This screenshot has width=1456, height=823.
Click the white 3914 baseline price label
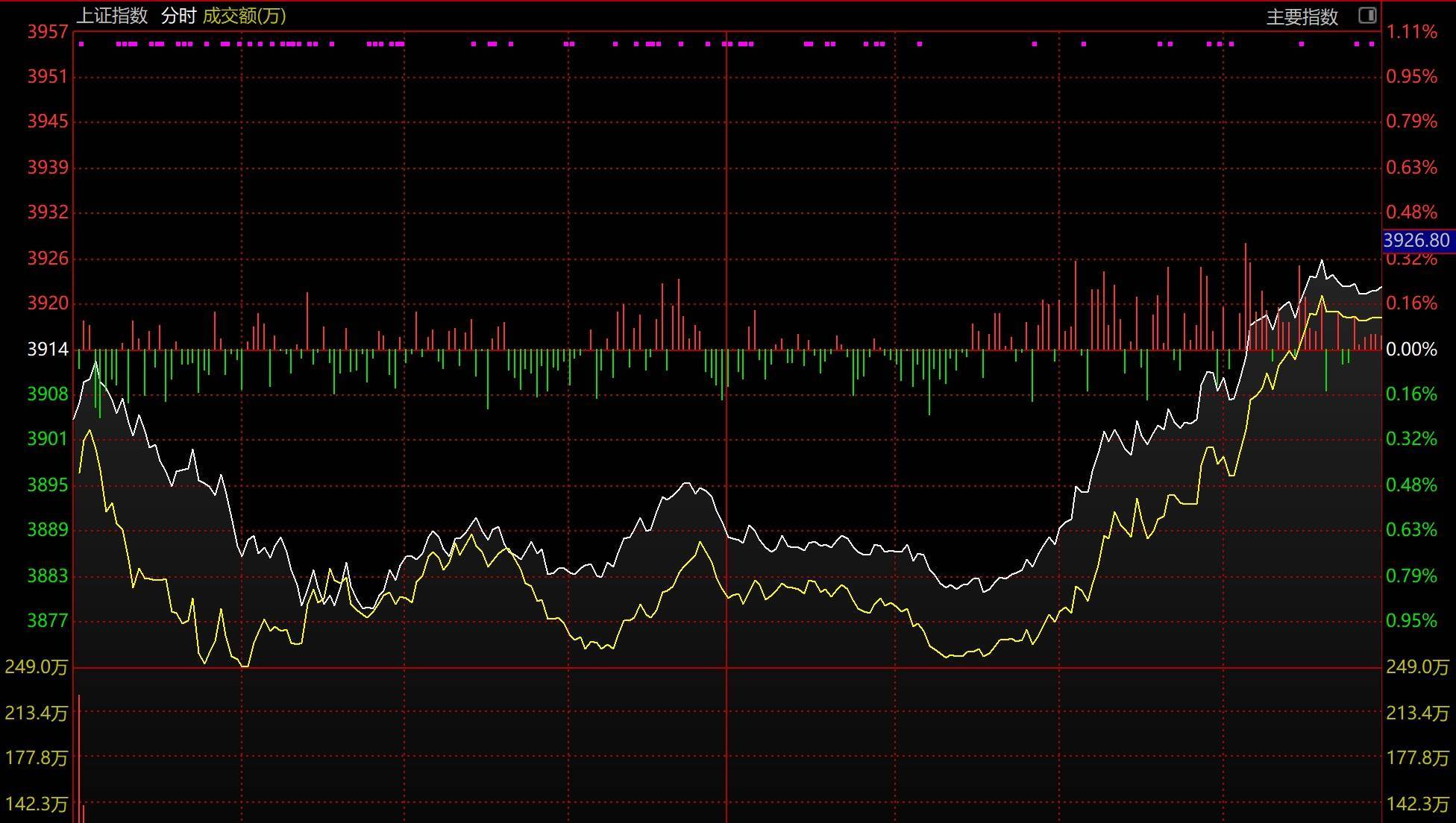48,349
